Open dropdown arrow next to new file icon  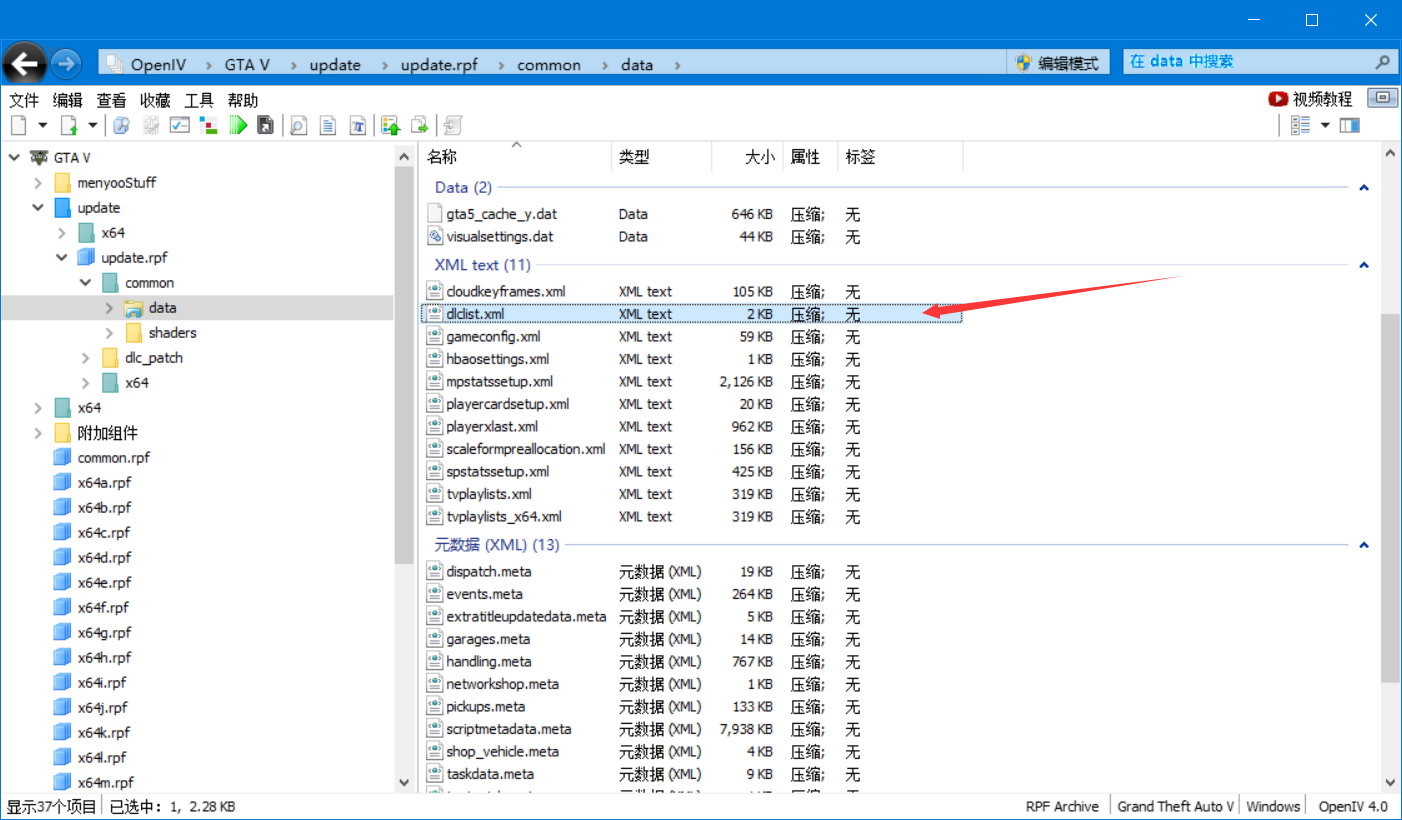click(42, 125)
